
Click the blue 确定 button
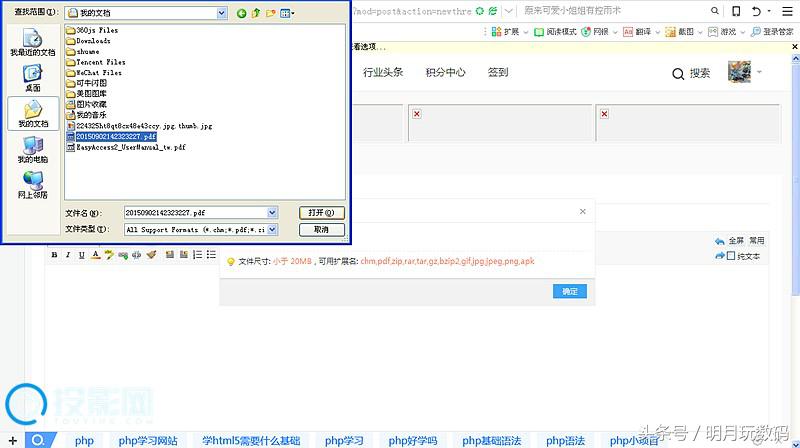[570, 291]
